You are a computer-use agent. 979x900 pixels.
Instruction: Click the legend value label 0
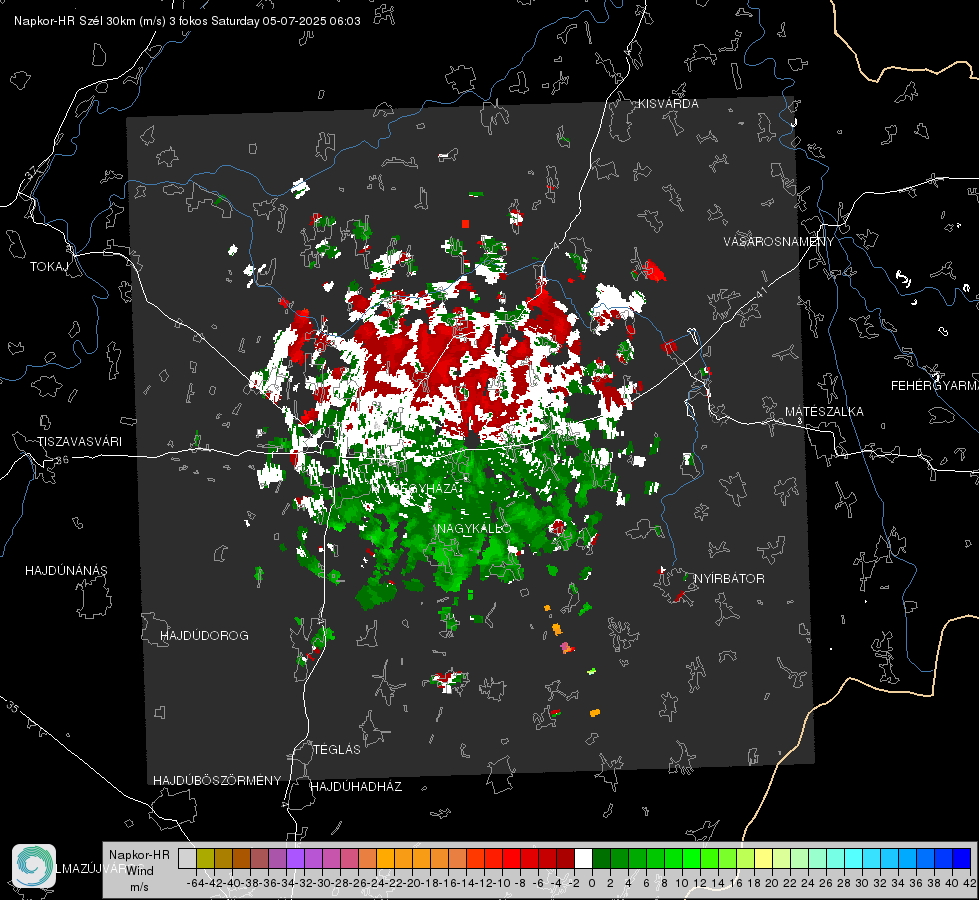[x=592, y=883]
